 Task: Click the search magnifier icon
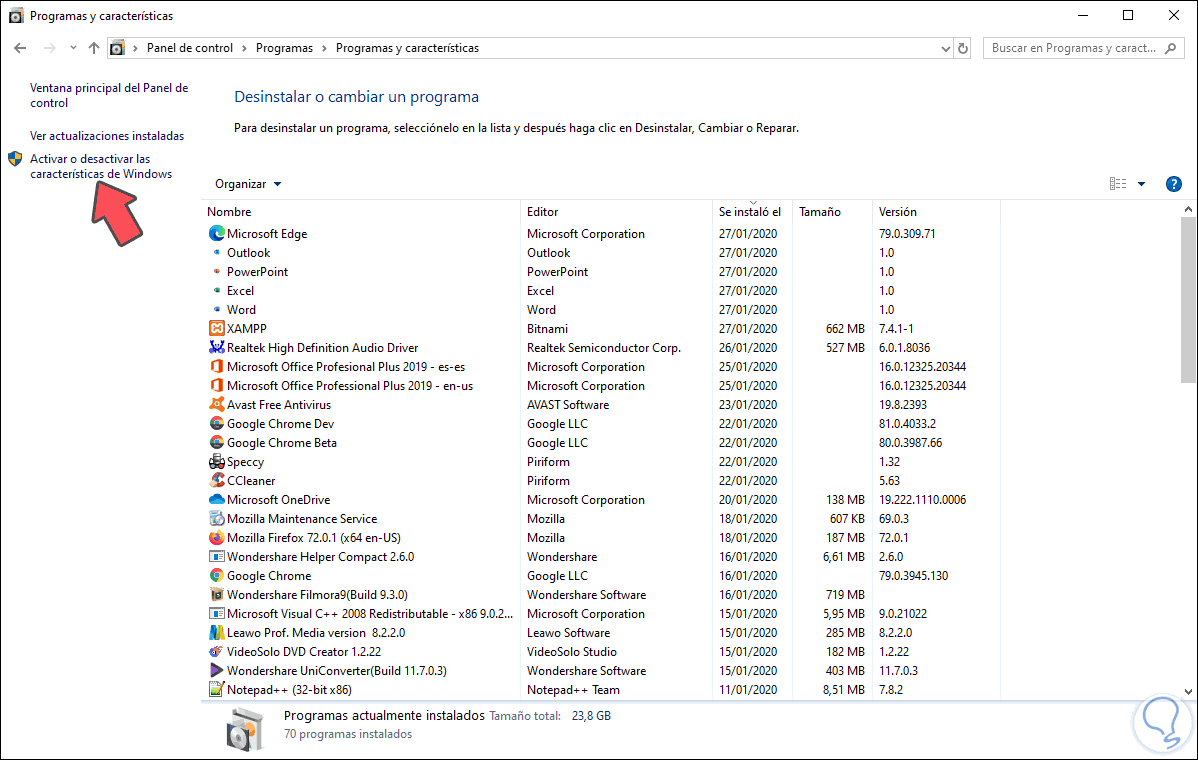(x=1170, y=48)
